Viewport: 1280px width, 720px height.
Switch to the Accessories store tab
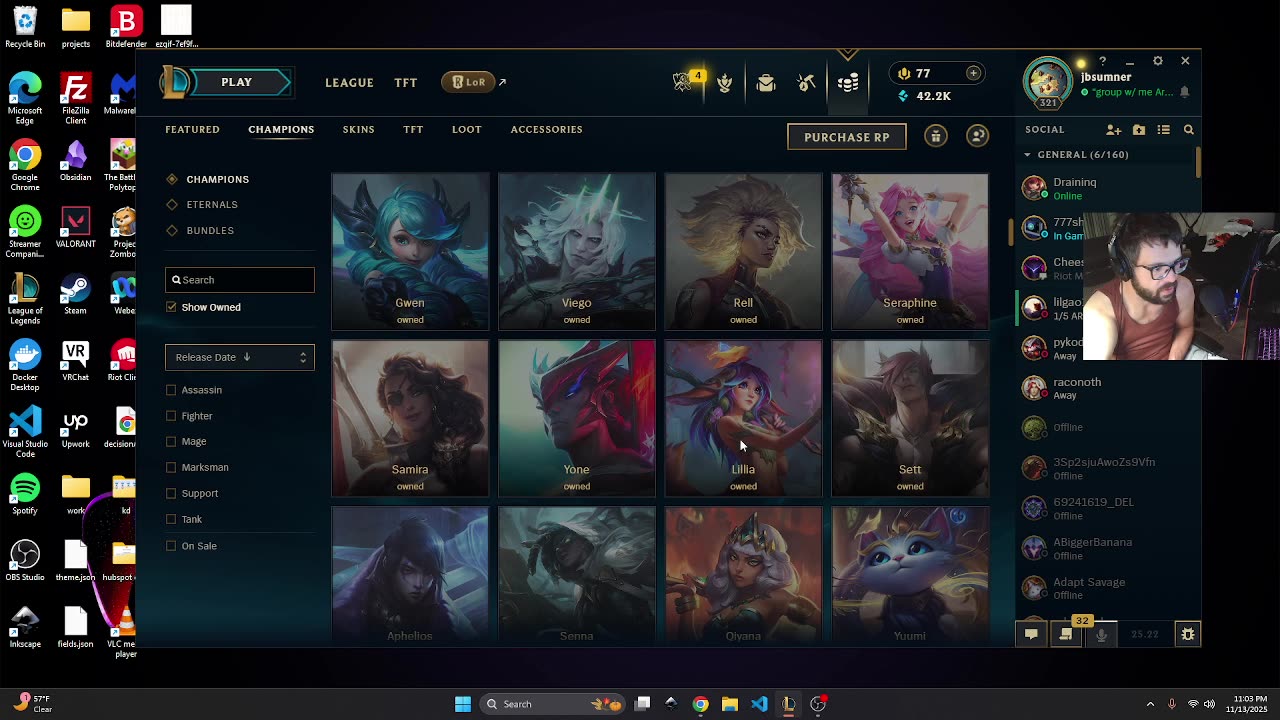point(546,129)
